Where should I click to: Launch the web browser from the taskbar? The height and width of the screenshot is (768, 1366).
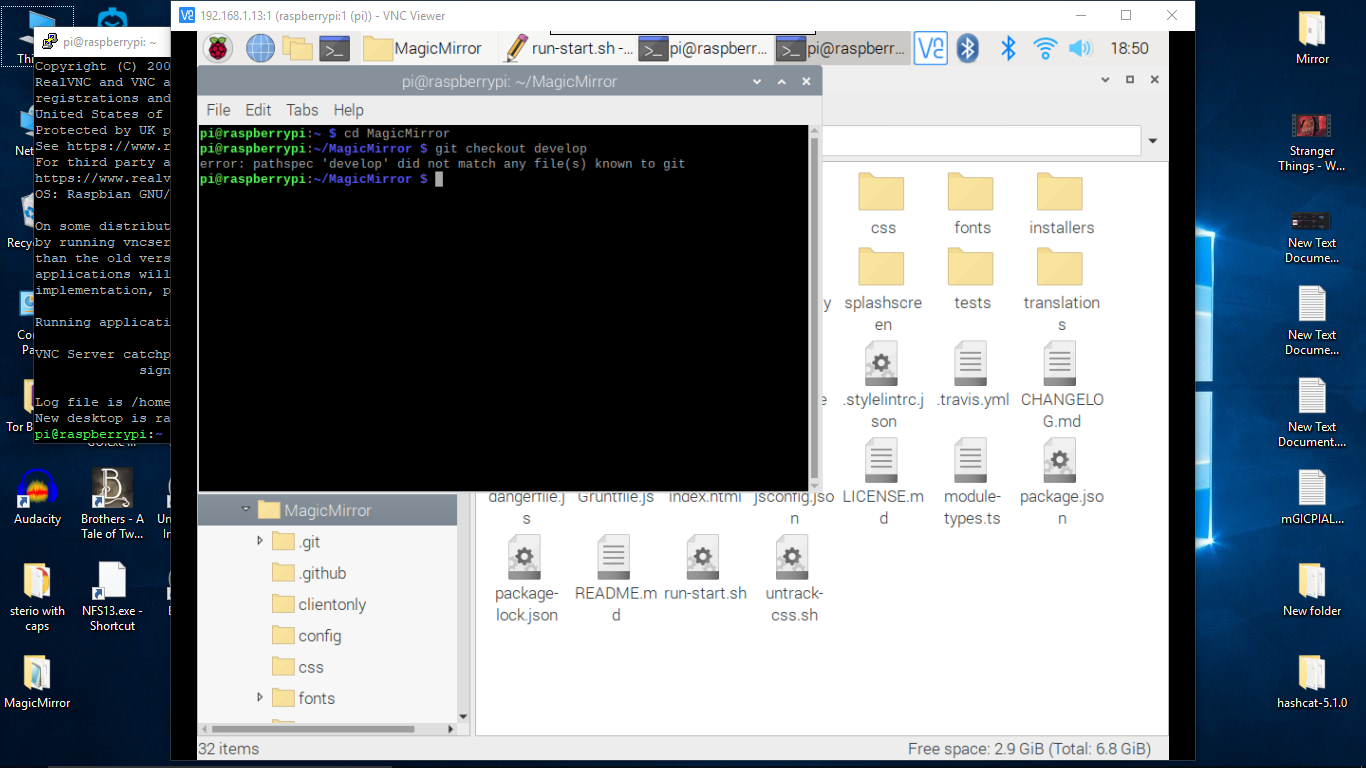tap(259, 47)
